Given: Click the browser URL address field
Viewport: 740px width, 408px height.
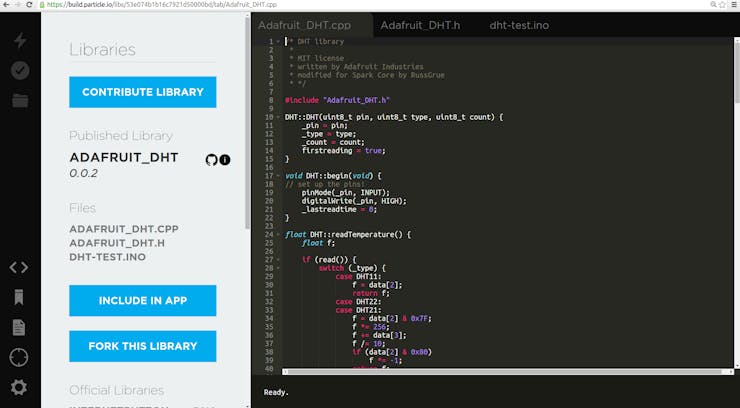Looking at the screenshot, I should 373,5.
